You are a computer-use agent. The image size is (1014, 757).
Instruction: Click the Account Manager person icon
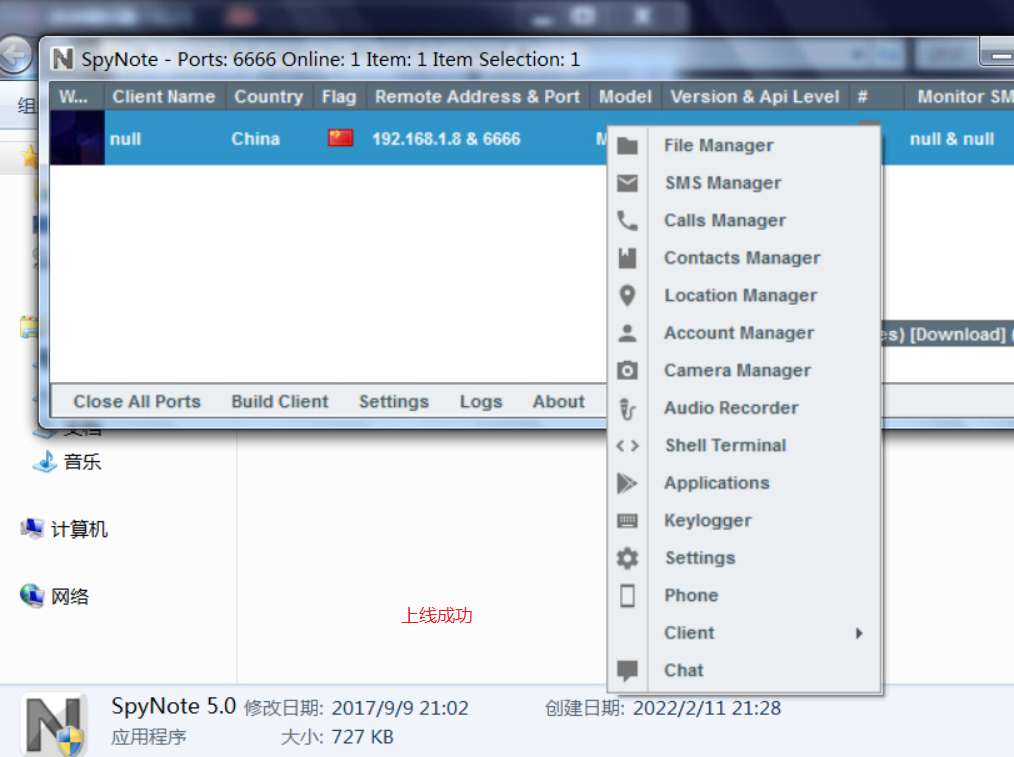pos(627,334)
